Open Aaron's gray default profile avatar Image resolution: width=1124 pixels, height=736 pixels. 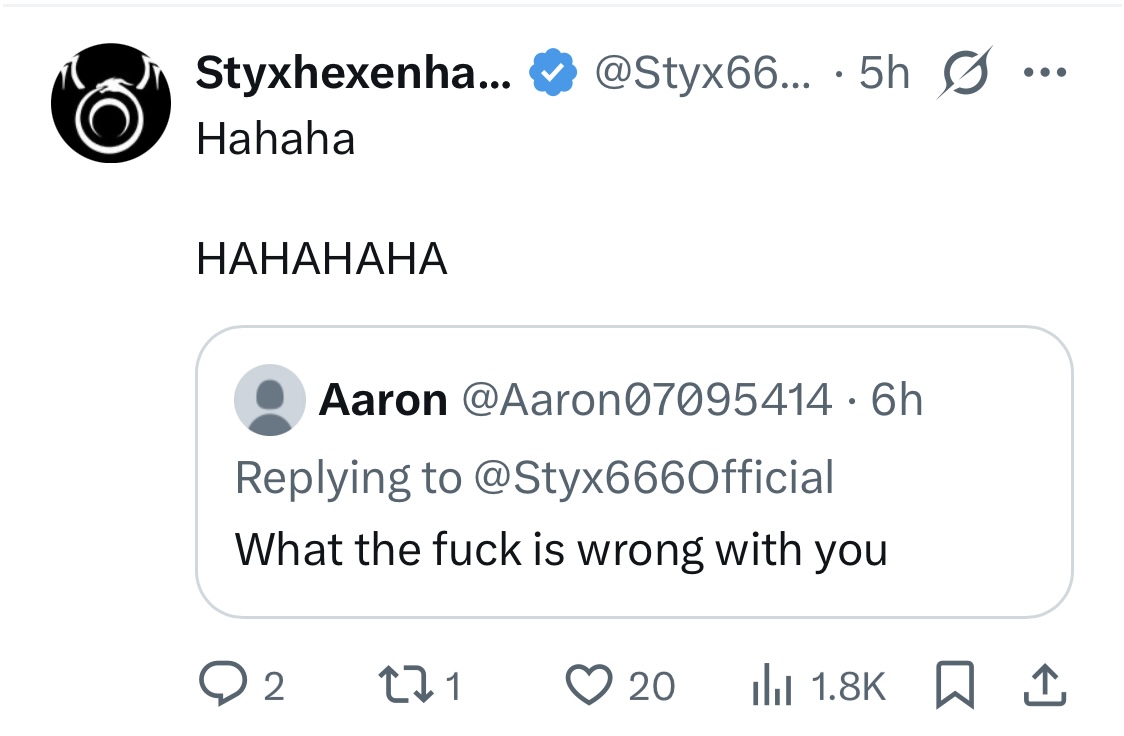(x=270, y=400)
